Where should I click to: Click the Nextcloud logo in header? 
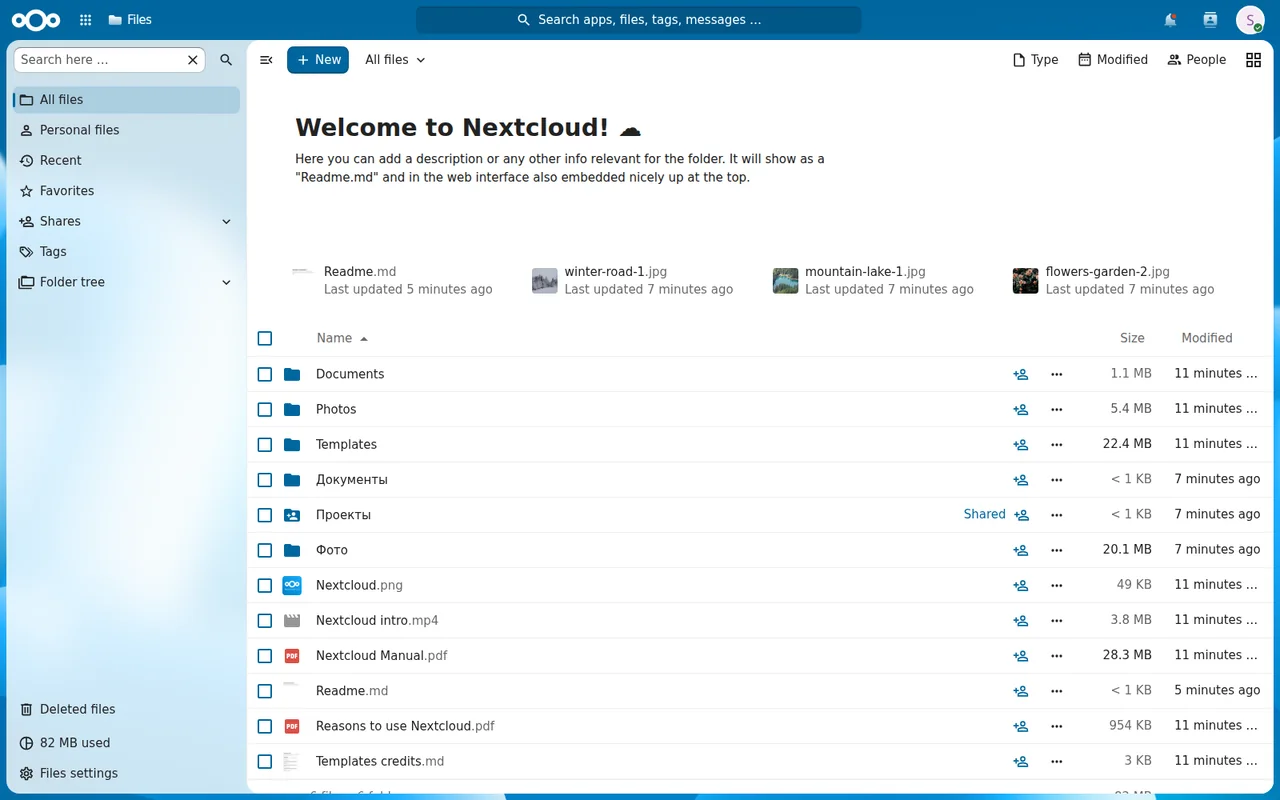point(36,19)
